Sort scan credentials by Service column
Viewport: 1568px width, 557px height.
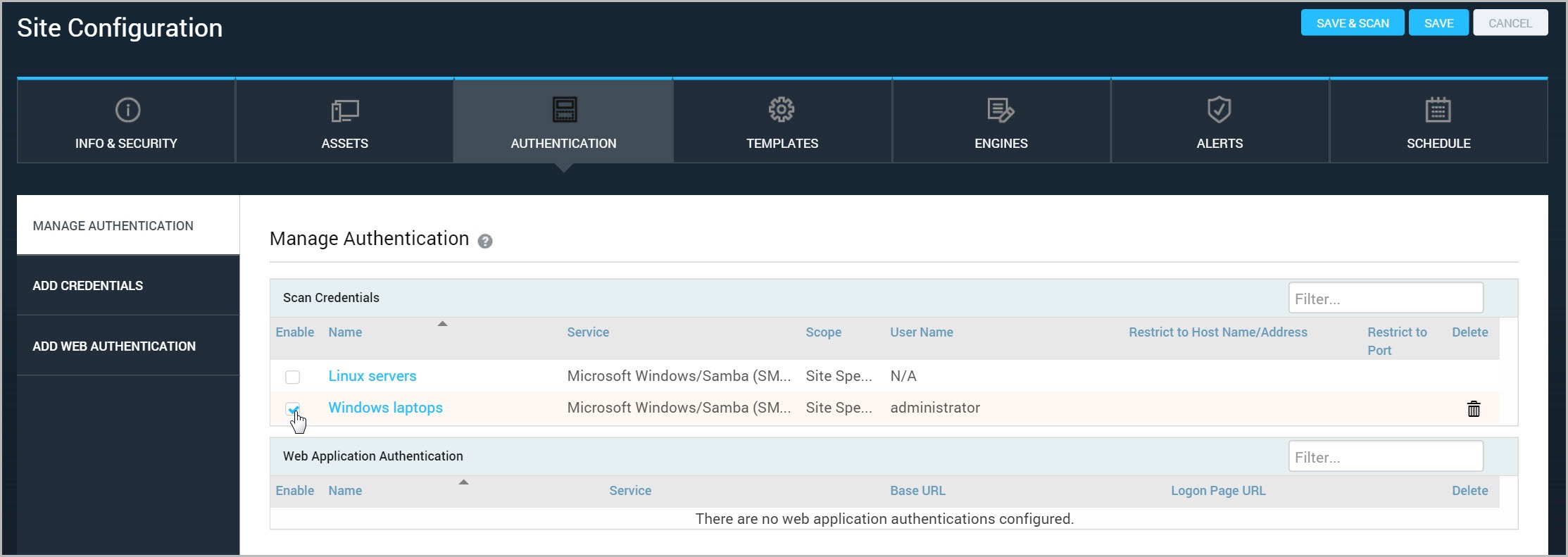588,332
